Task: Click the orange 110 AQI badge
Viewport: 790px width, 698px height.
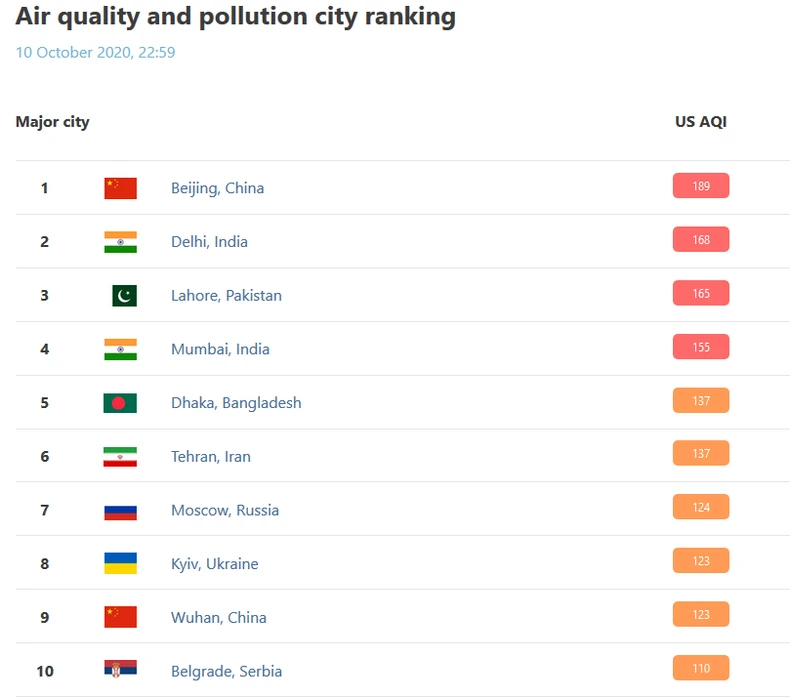Action: point(701,668)
